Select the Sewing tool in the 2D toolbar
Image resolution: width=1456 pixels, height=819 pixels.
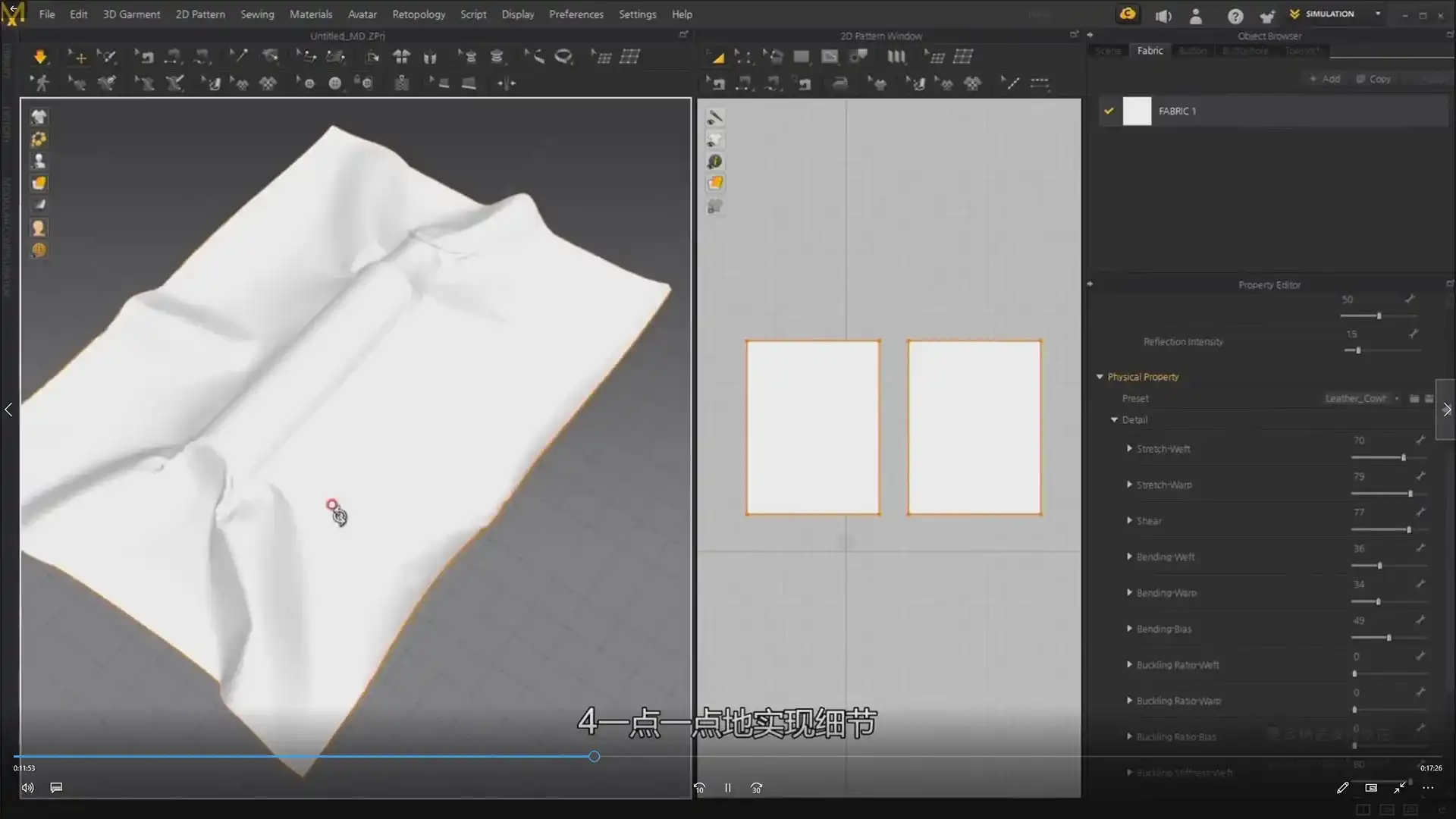716,83
